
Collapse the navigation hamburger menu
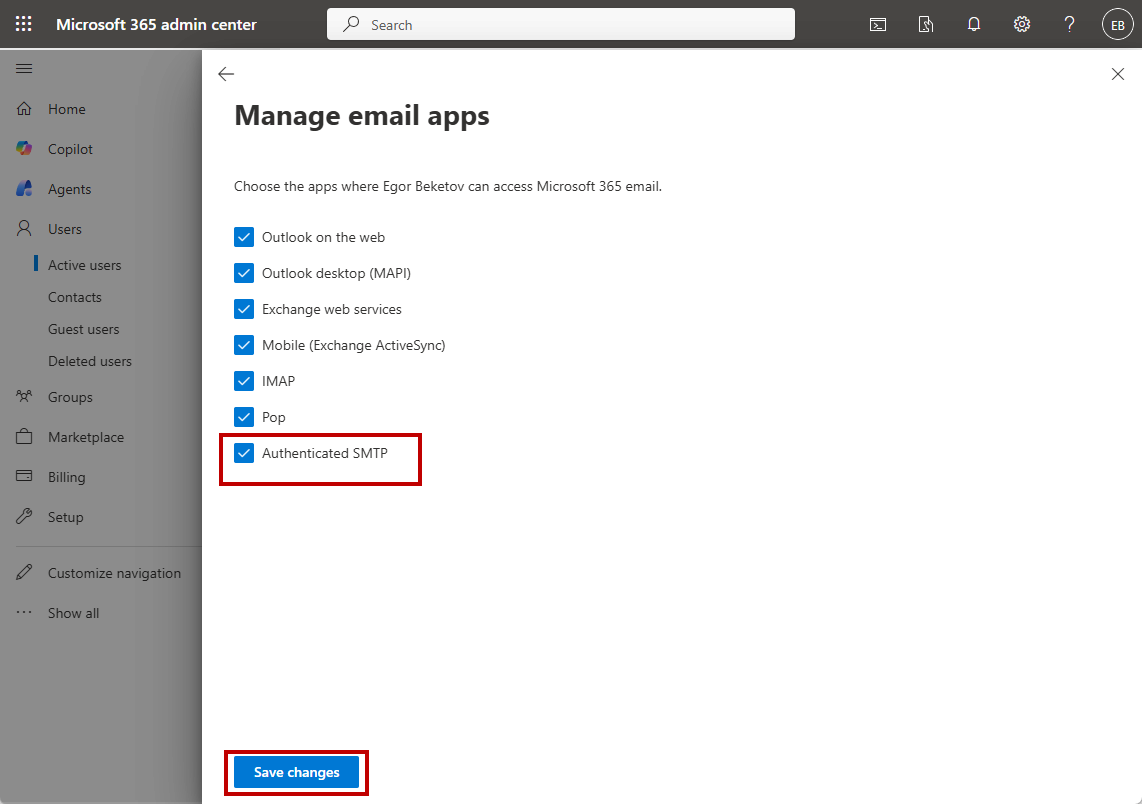pyautogui.click(x=24, y=69)
